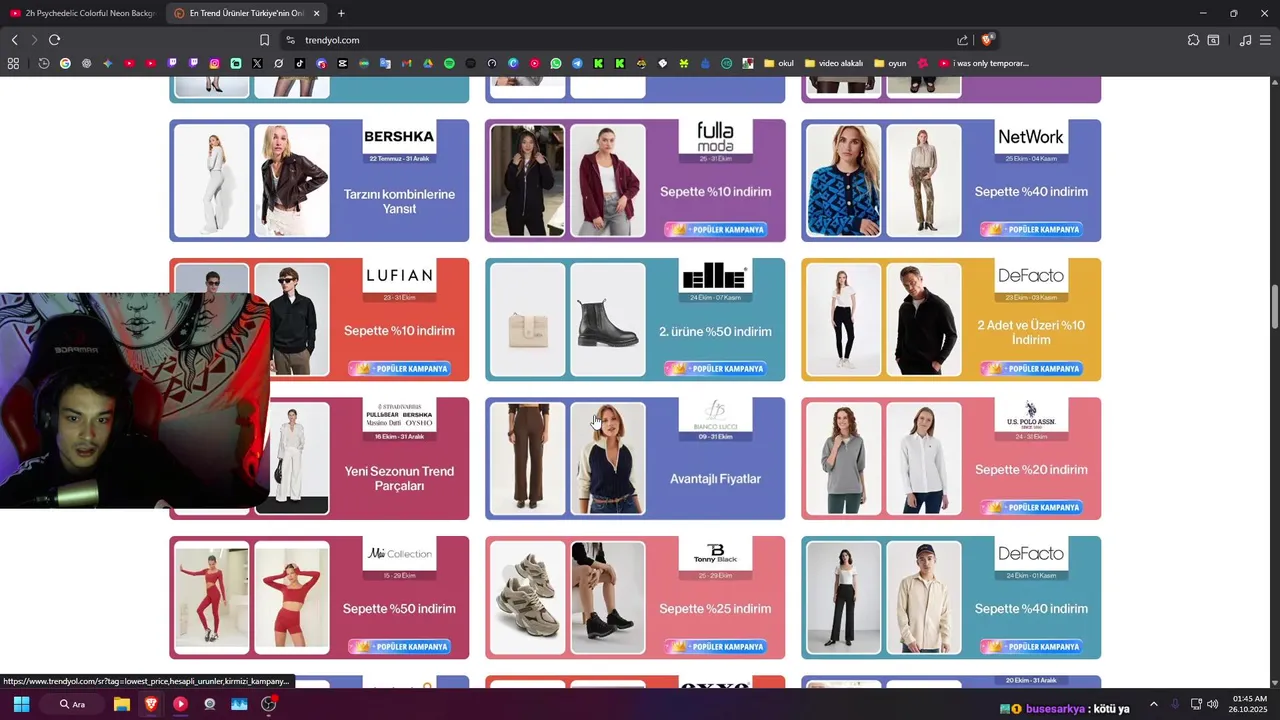Show hidden system tray icons
1280x720 pixels.
tap(1153, 704)
